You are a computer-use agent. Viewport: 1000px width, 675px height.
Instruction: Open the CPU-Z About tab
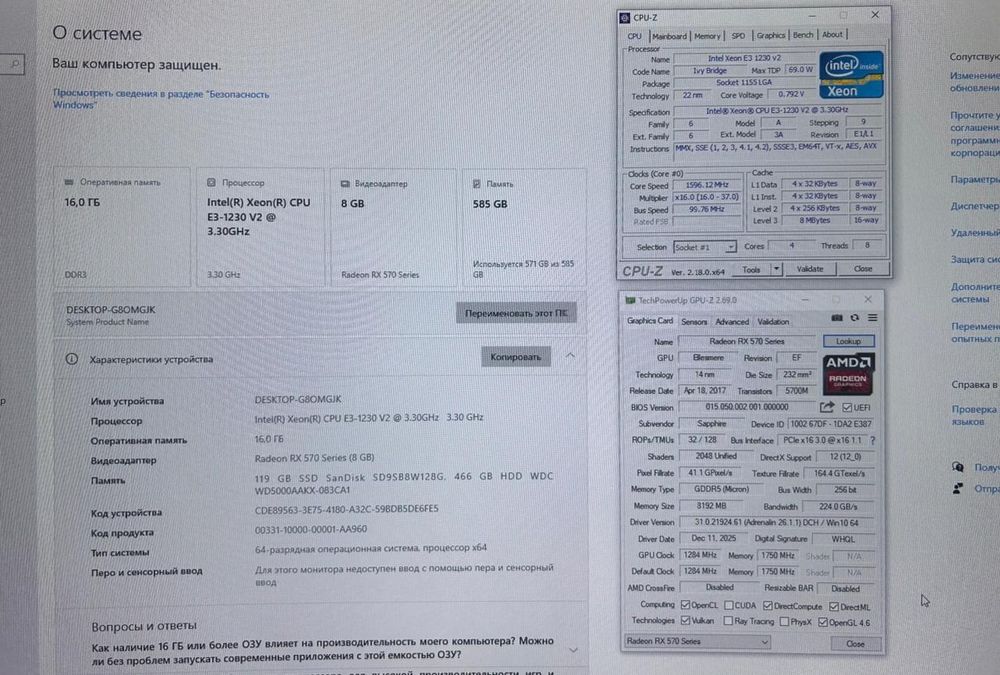click(832, 34)
